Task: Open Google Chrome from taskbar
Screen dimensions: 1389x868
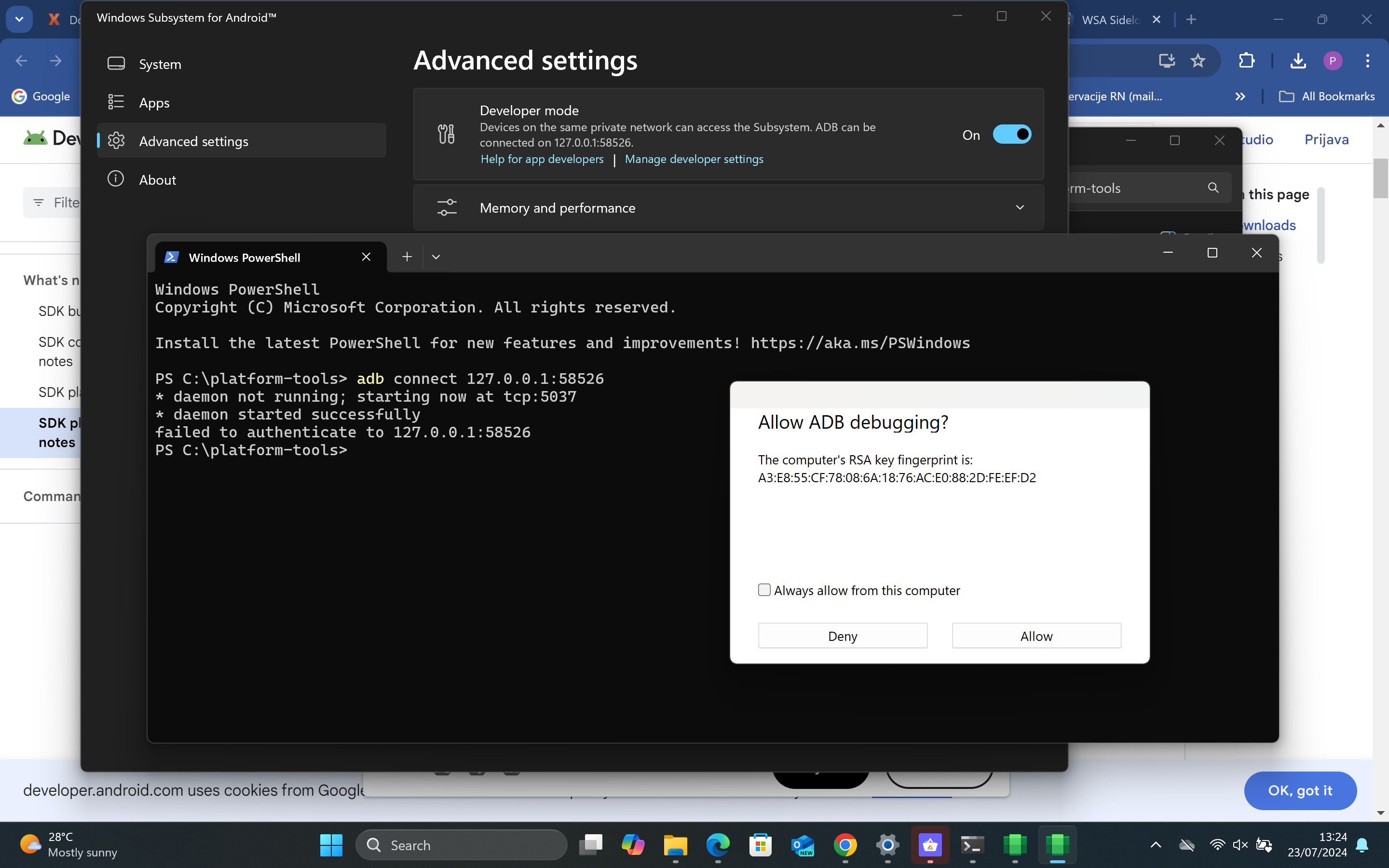Action: click(845, 844)
